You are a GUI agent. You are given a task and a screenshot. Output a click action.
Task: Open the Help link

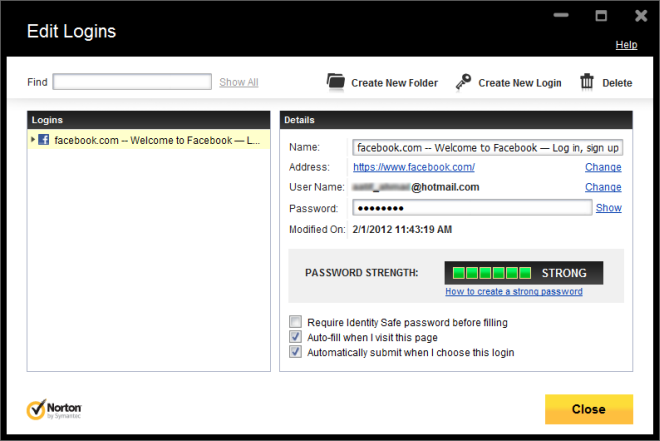pyautogui.click(x=626, y=45)
